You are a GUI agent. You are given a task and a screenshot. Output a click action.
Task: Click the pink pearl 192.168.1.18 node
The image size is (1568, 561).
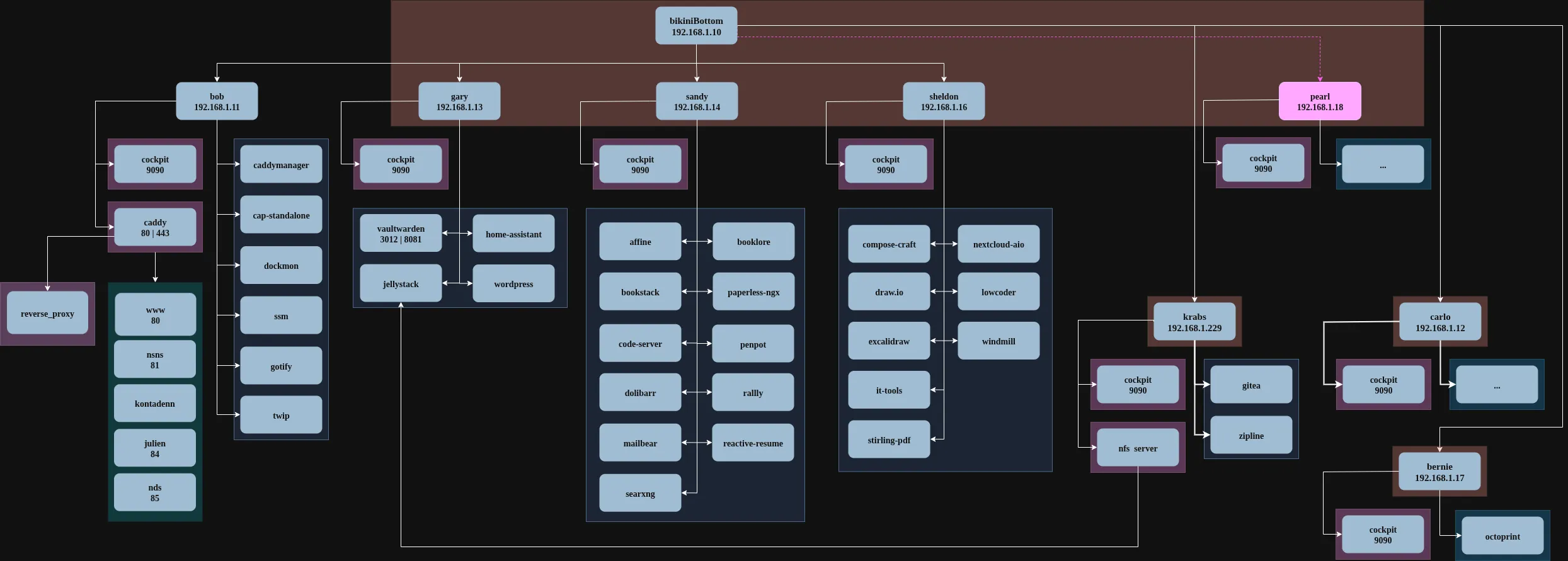pos(1319,101)
